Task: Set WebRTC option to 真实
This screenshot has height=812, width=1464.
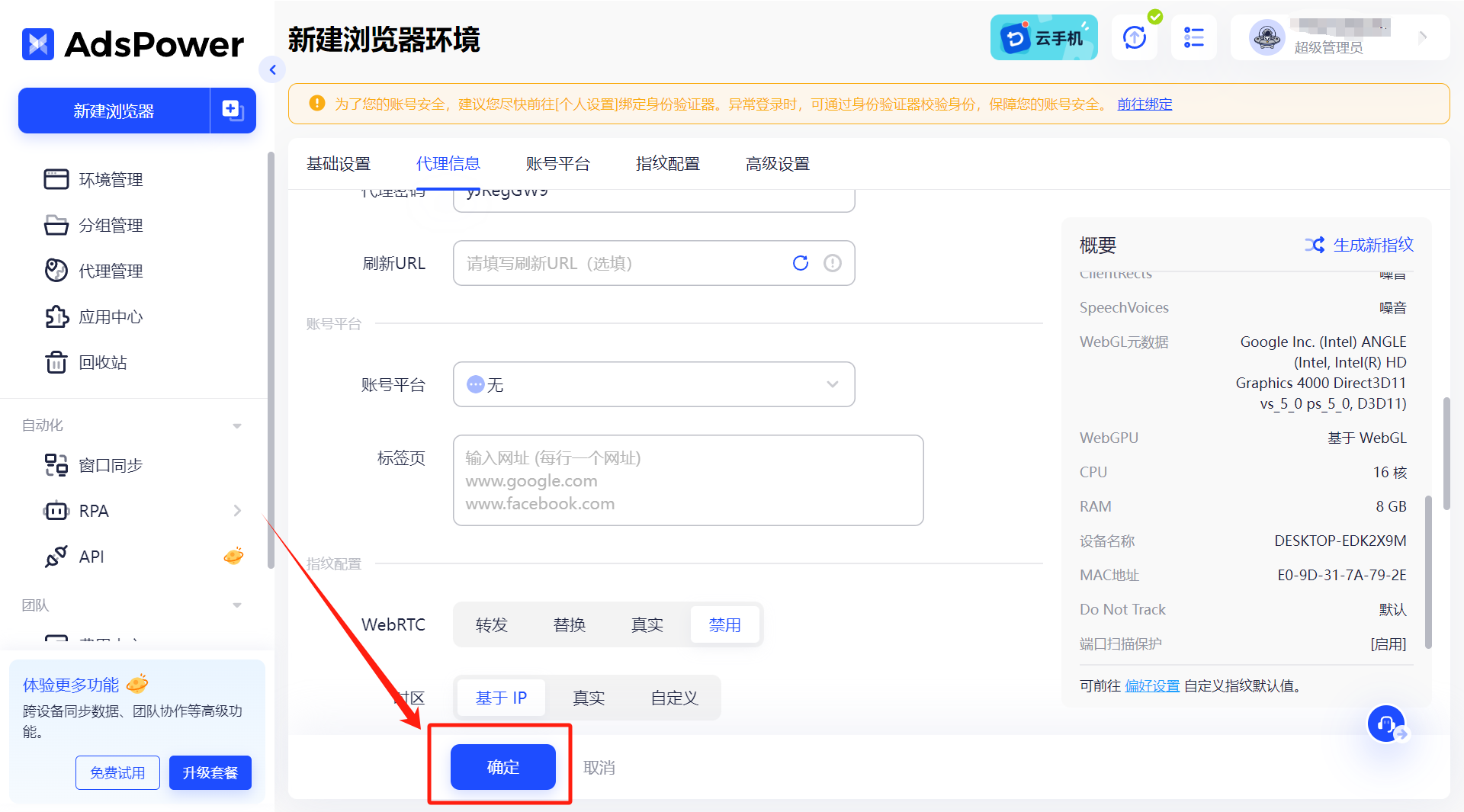Action: pos(647,625)
